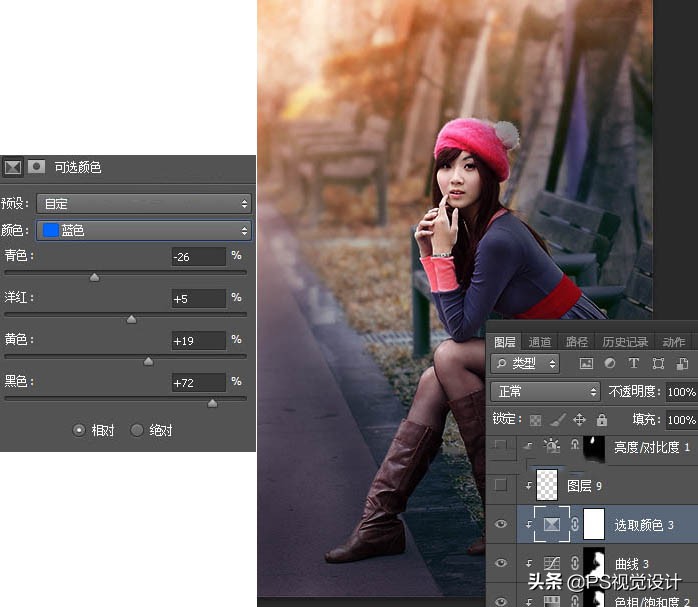
Task: Click the Selective Color adjustment icon in properties
Action: (13, 167)
